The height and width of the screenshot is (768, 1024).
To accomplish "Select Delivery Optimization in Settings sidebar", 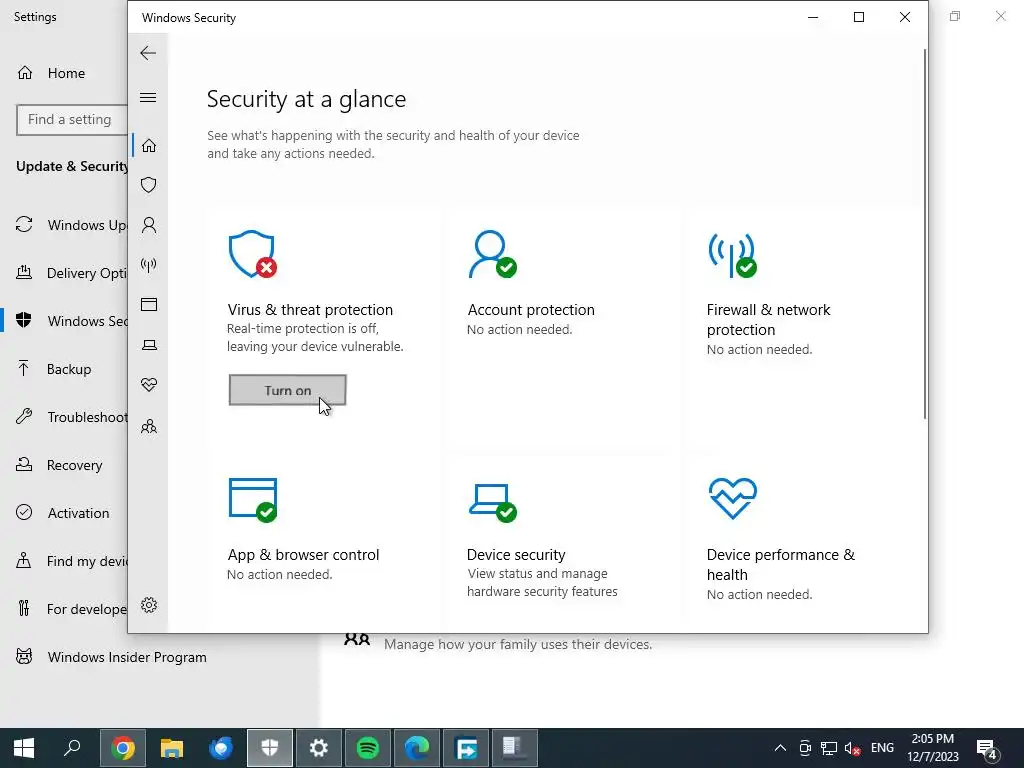I will [x=64, y=273].
